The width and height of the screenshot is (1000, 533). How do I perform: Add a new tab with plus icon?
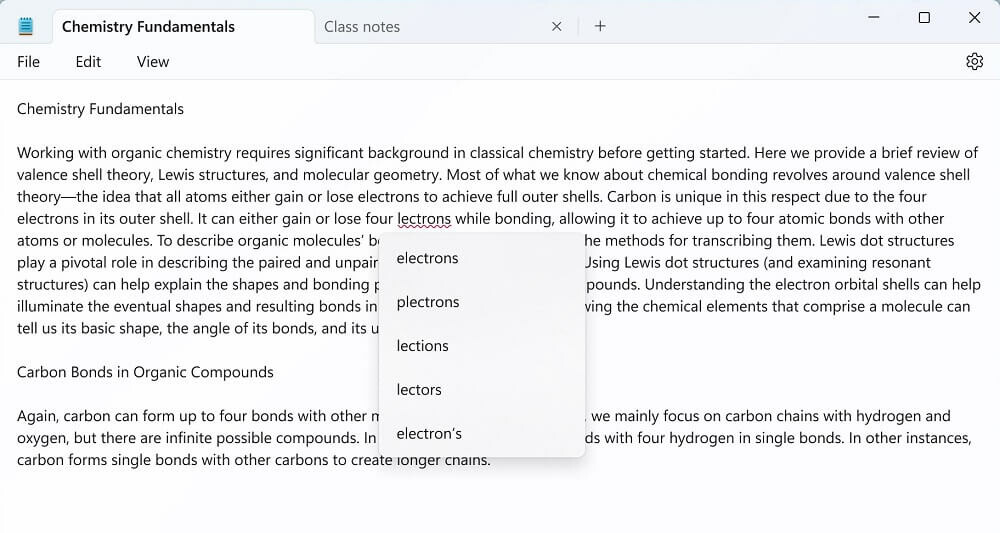(x=599, y=26)
